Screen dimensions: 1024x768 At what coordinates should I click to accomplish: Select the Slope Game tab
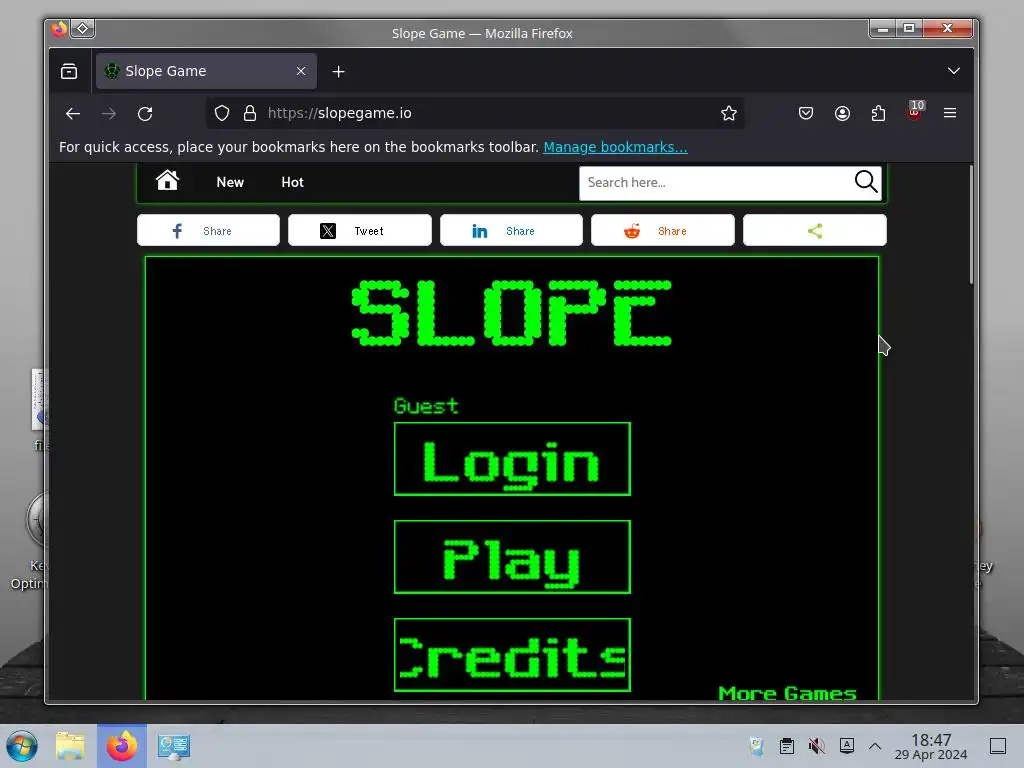tap(206, 71)
